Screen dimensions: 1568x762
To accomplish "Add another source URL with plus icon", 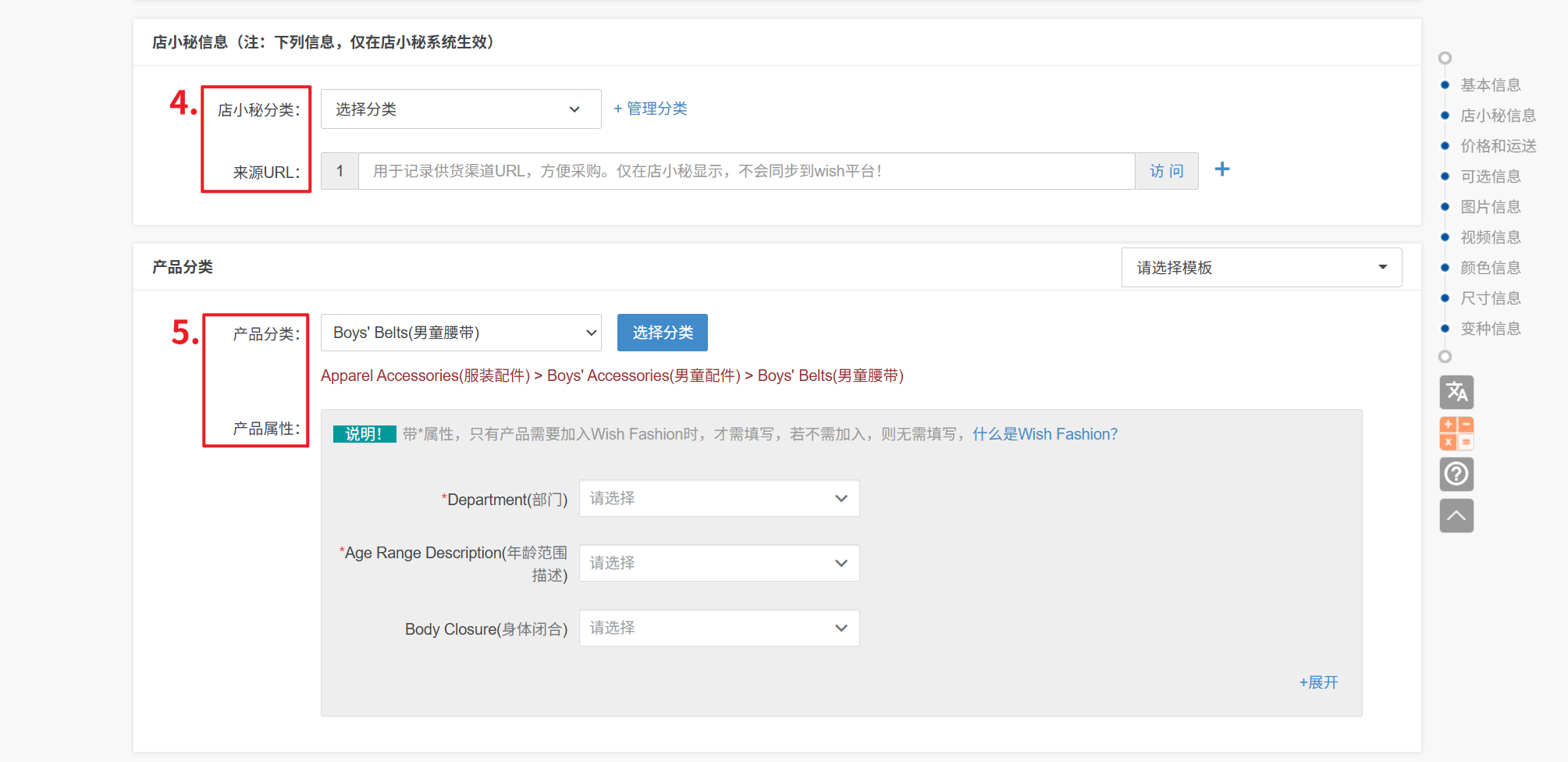I will (x=1222, y=169).
